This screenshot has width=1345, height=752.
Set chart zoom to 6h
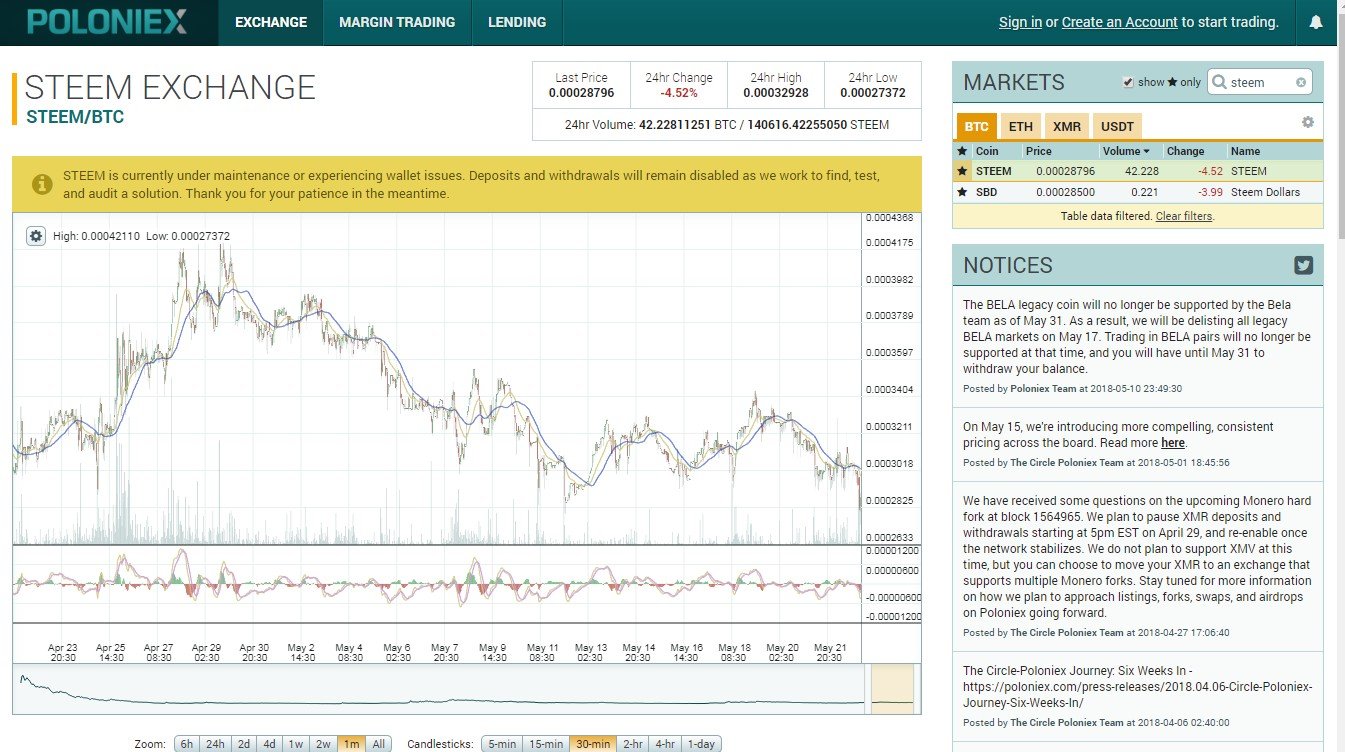click(186, 744)
